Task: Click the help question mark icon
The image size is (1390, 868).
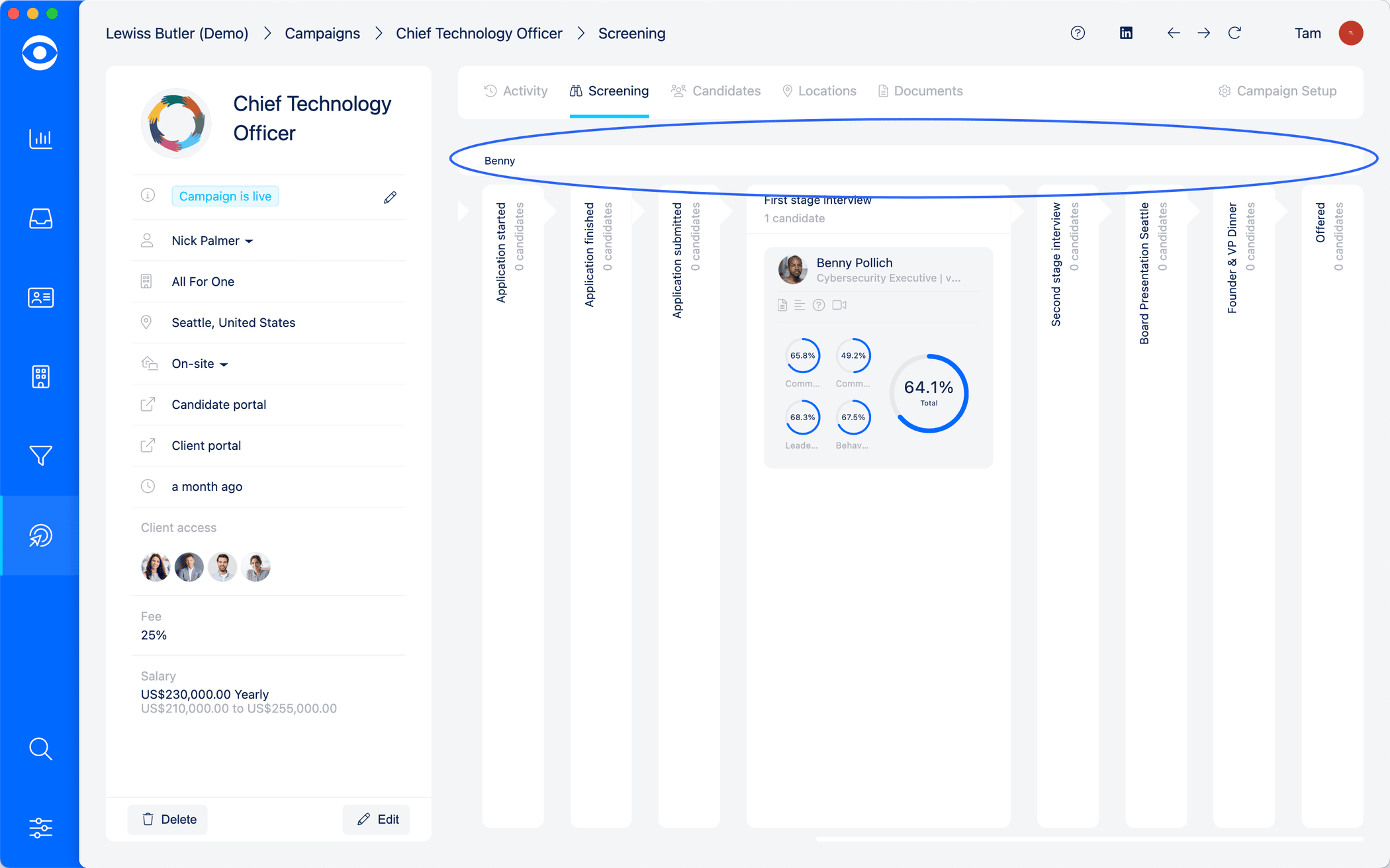Action: [x=1078, y=33]
